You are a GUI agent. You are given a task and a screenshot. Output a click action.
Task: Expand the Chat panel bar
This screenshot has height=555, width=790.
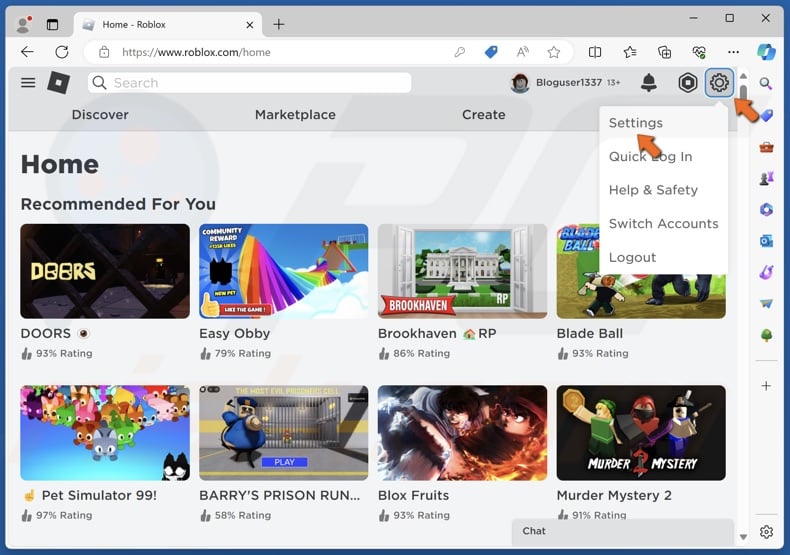pos(622,531)
